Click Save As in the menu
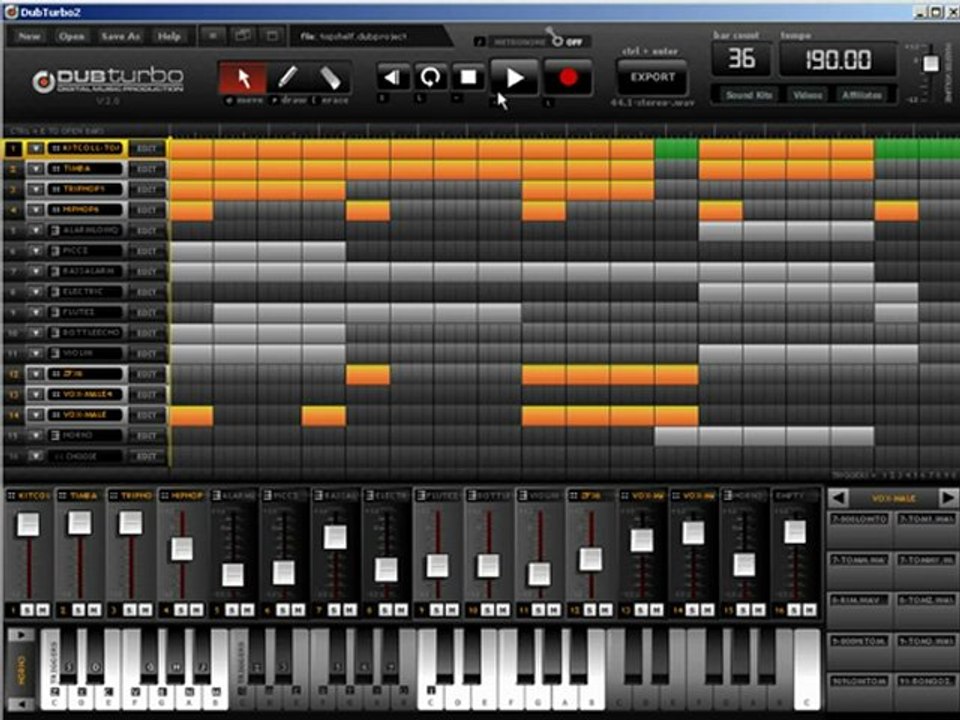Image resolution: width=960 pixels, height=720 pixels. [121, 37]
